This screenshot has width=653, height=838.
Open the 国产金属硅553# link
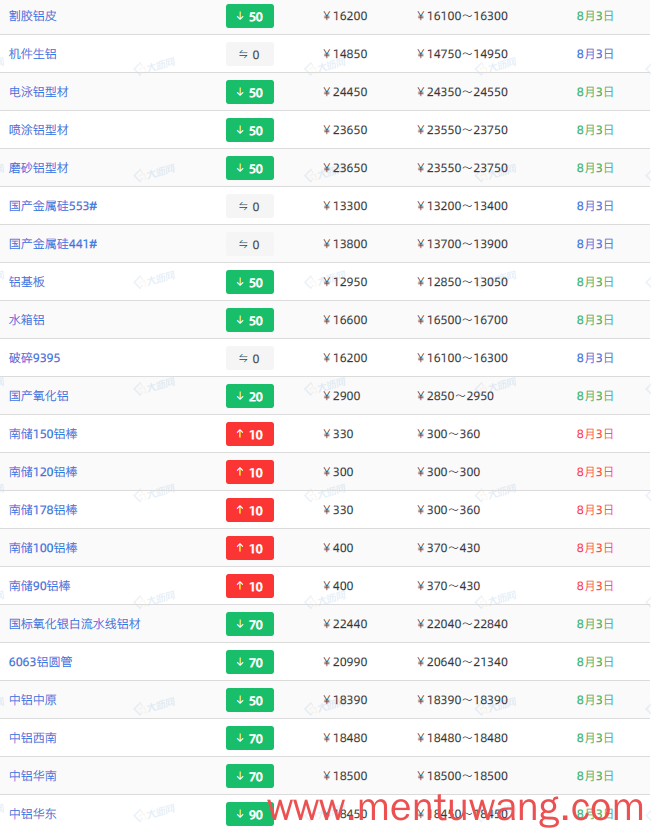tap(53, 206)
